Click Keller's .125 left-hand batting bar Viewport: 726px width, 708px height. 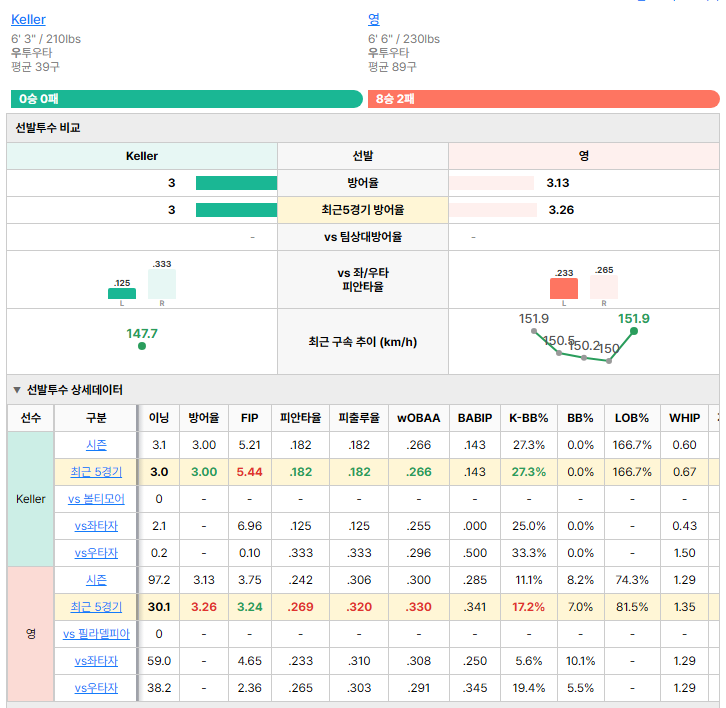tap(122, 294)
